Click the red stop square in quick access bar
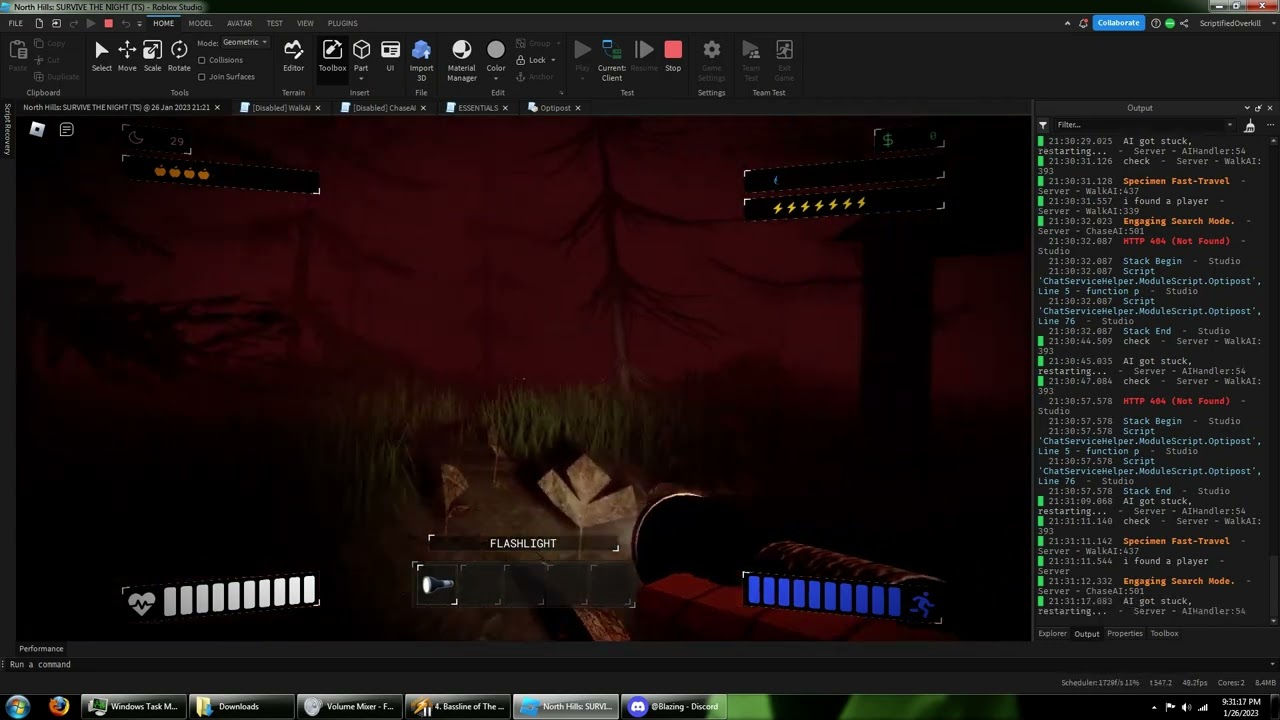The width and height of the screenshot is (1280, 720). [x=108, y=23]
